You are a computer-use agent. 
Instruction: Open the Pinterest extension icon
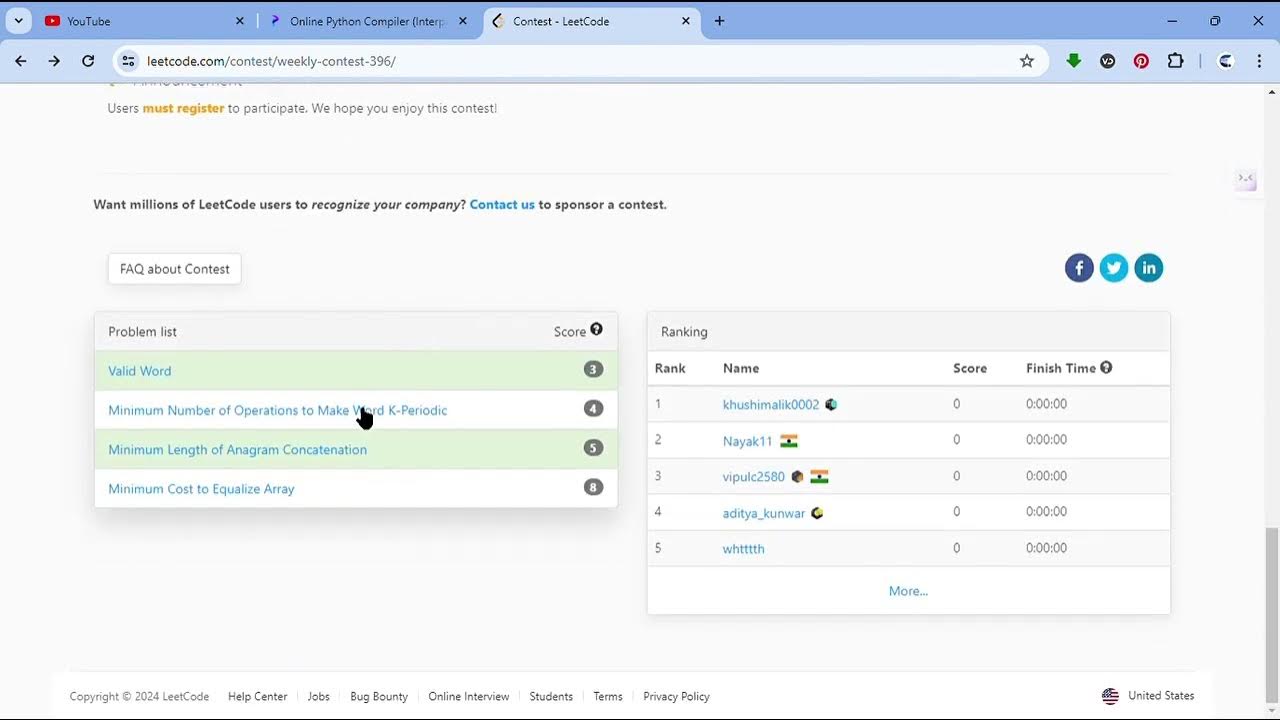[1141, 61]
